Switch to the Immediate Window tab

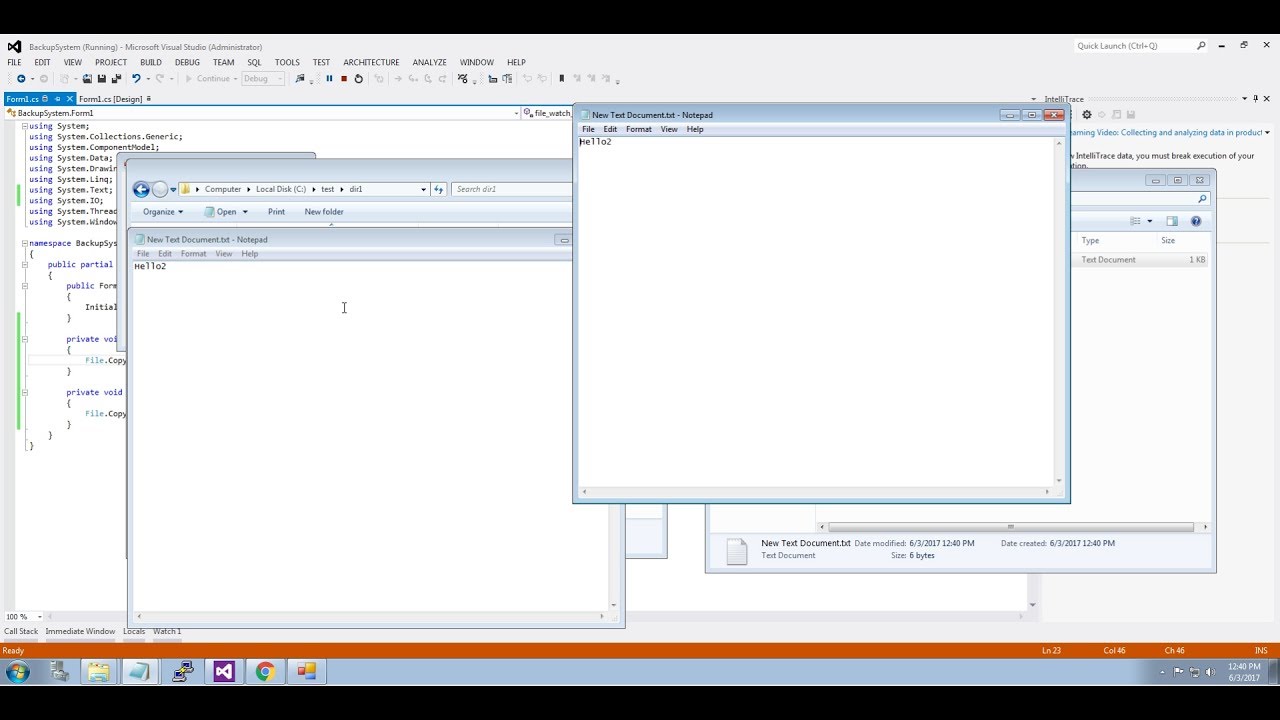80,631
